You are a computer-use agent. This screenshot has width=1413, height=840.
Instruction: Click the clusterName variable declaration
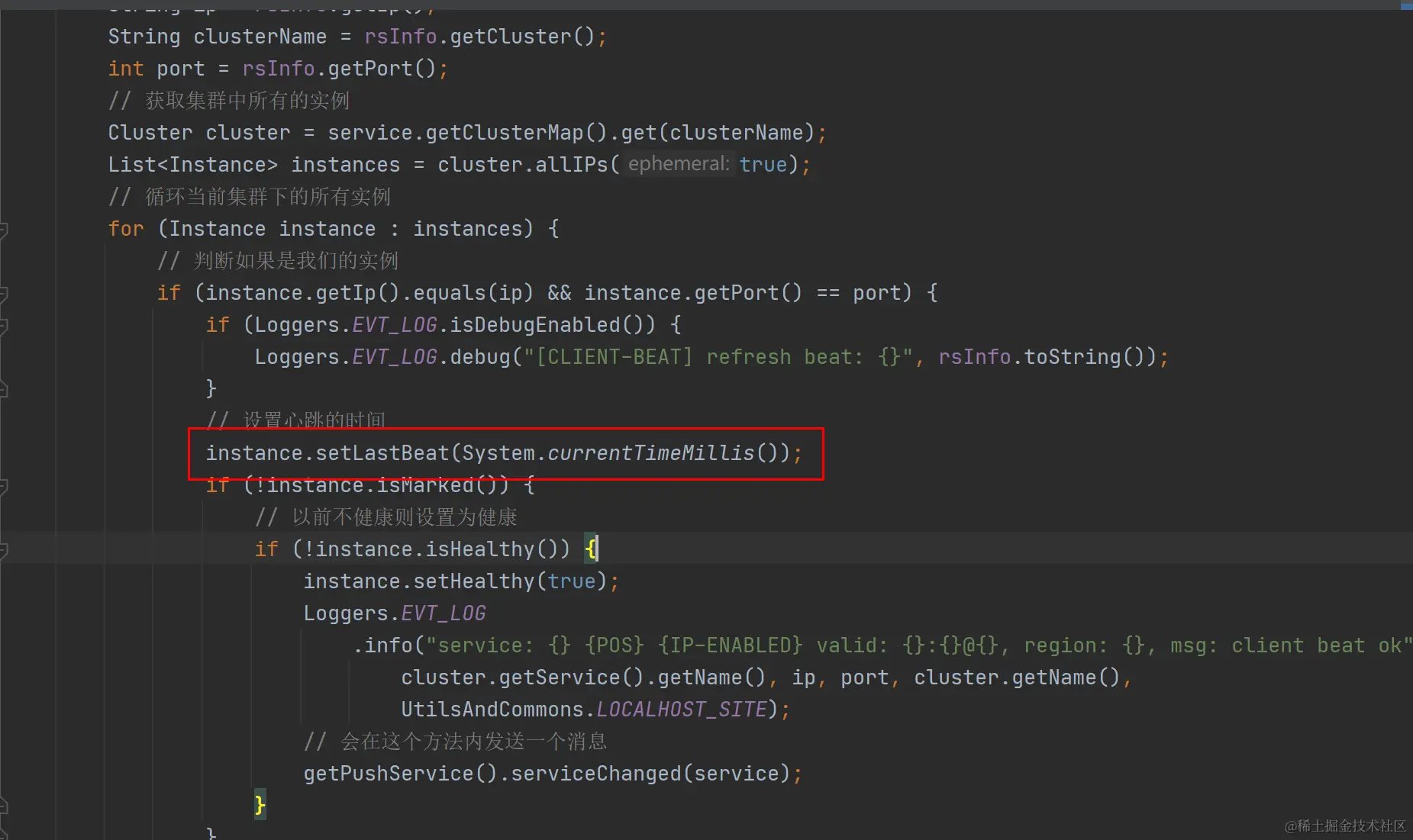260,37
